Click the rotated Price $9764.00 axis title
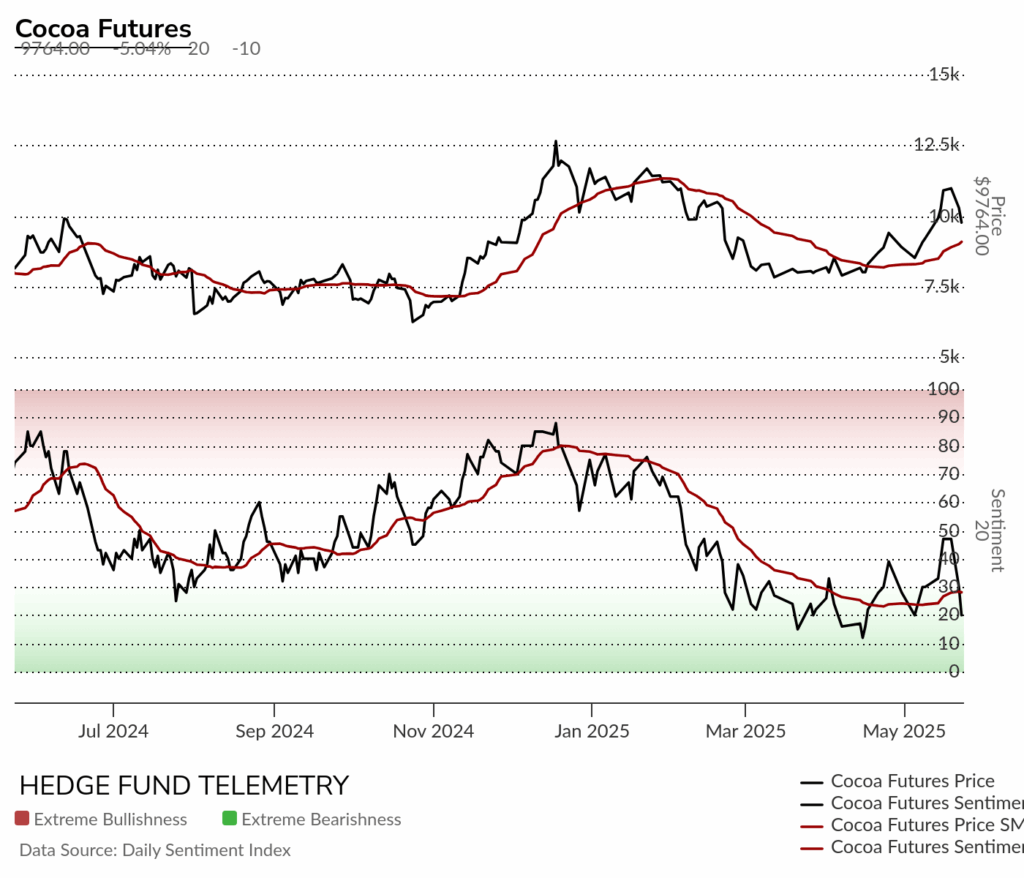Screen dimensions: 1024x878 989,216
